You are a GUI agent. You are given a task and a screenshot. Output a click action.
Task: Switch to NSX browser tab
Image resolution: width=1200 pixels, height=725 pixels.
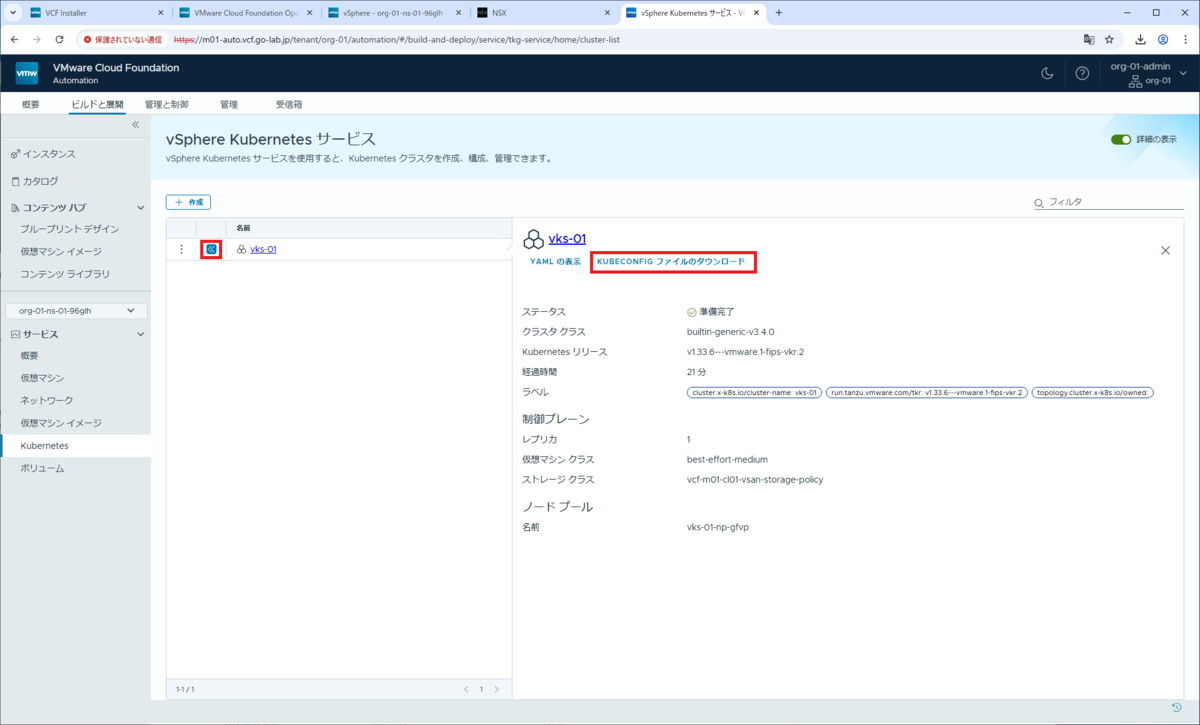tap(541, 13)
